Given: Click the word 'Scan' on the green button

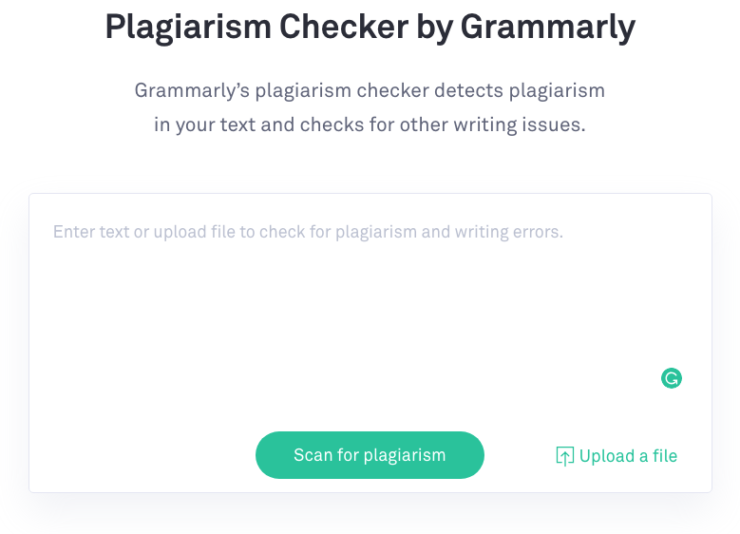Looking at the screenshot, I should (x=312, y=455).
